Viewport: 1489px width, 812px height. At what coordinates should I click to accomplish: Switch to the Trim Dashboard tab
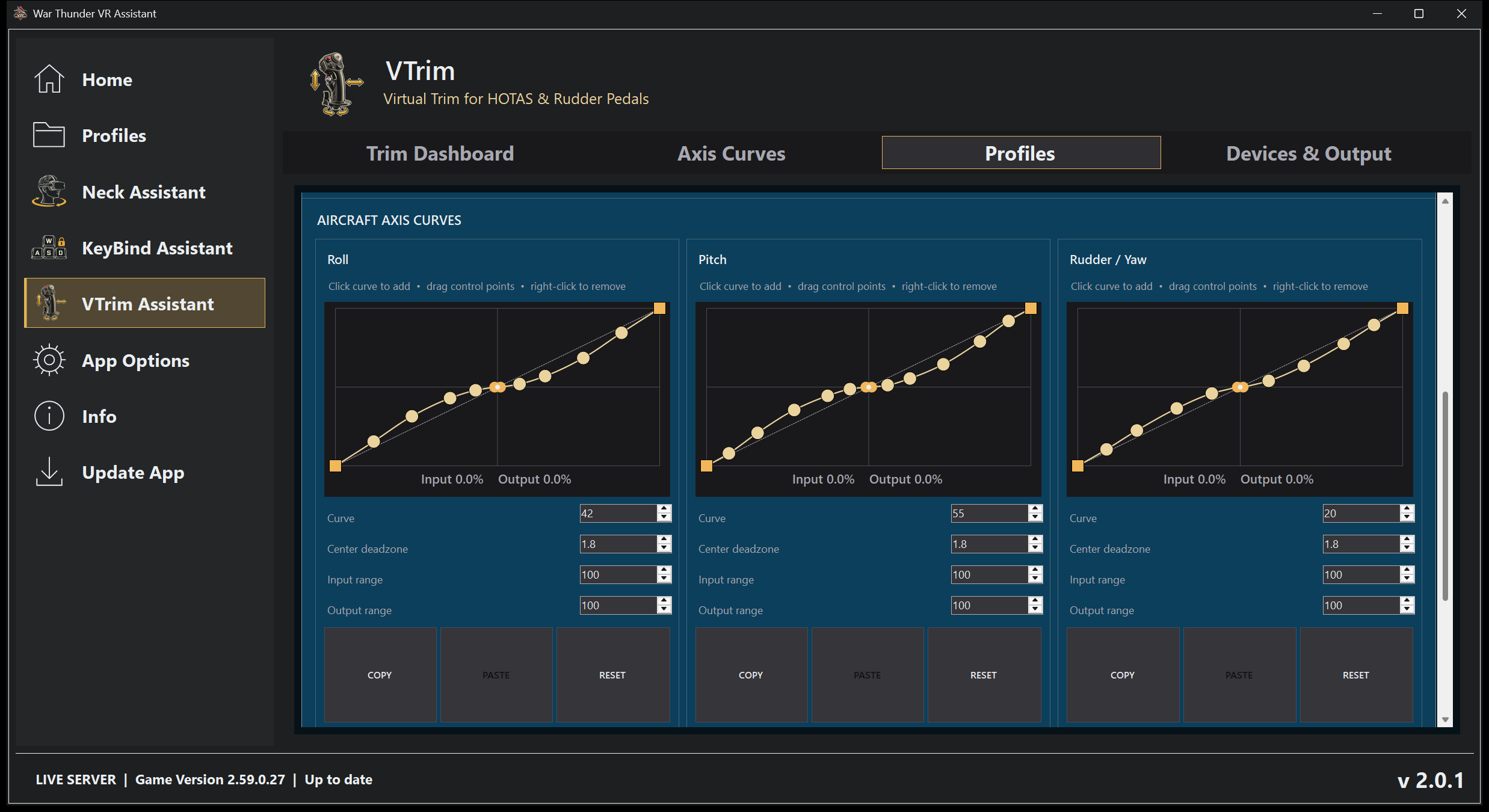(440, 153)
